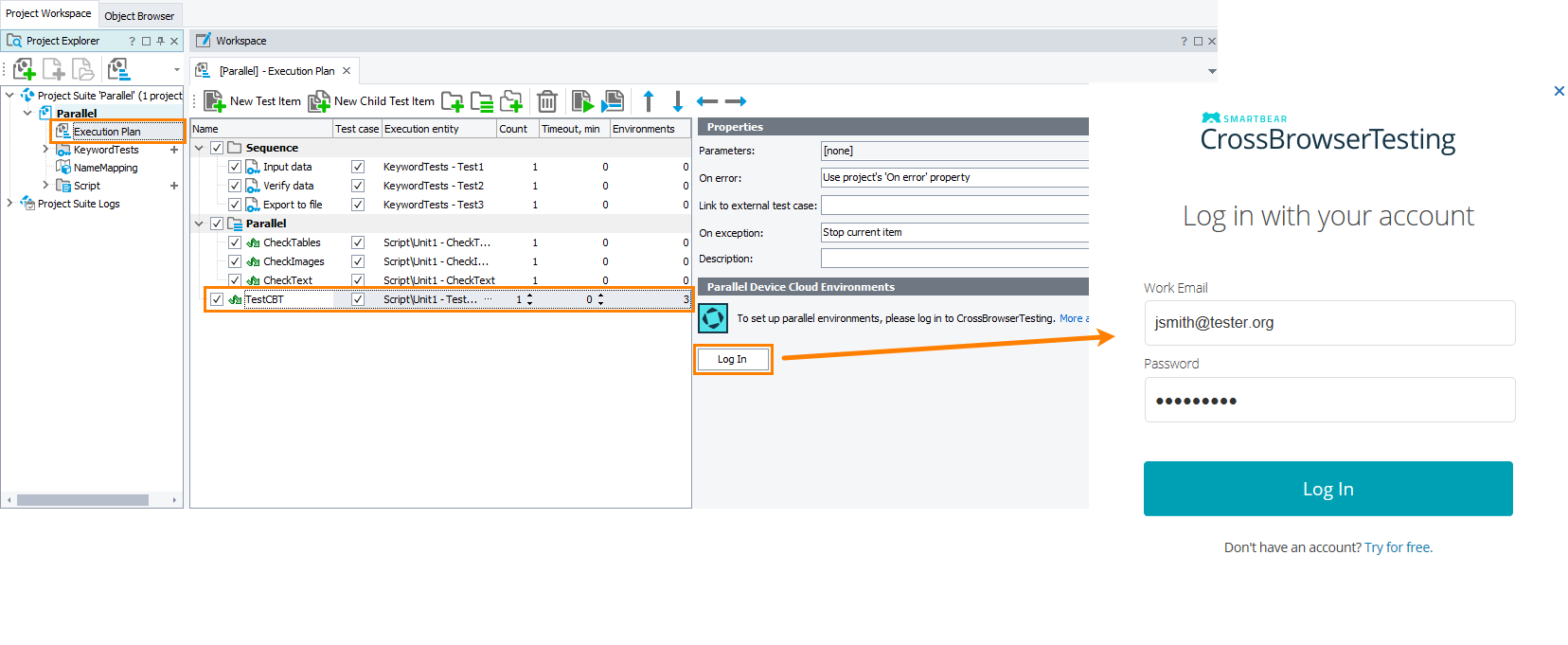1568x645 pixels.
Task: Toggle the Input data item checkbox
Action: [x=235, y=167]
